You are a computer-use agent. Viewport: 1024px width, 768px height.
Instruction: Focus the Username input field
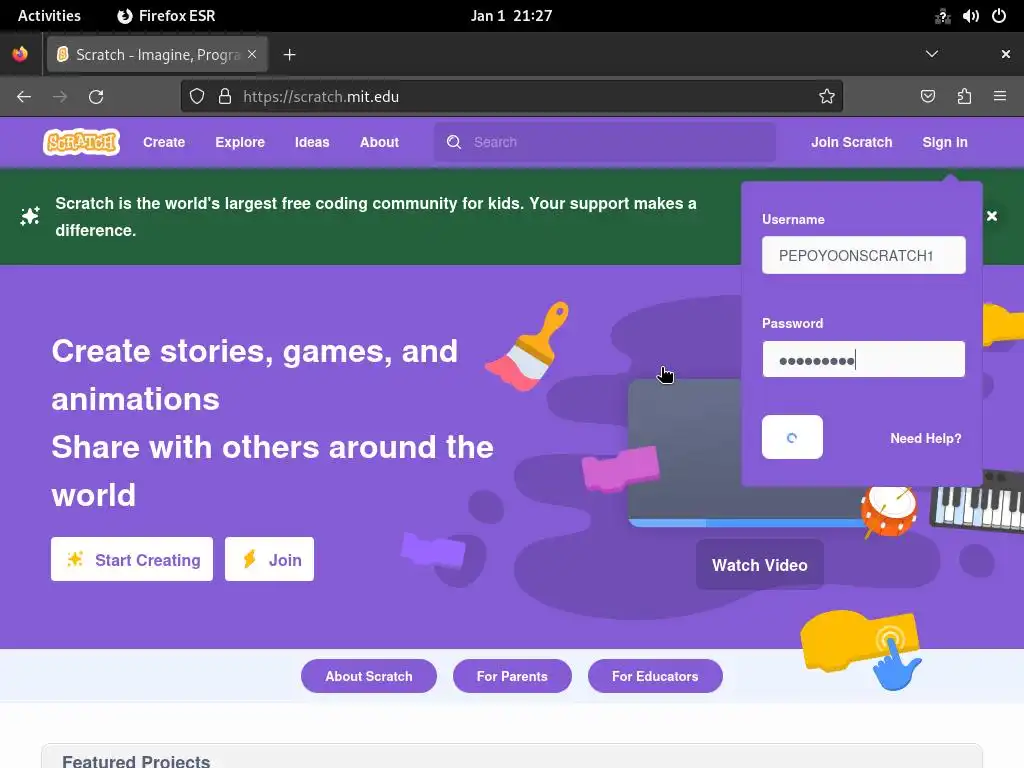click(x=863, y=255)
